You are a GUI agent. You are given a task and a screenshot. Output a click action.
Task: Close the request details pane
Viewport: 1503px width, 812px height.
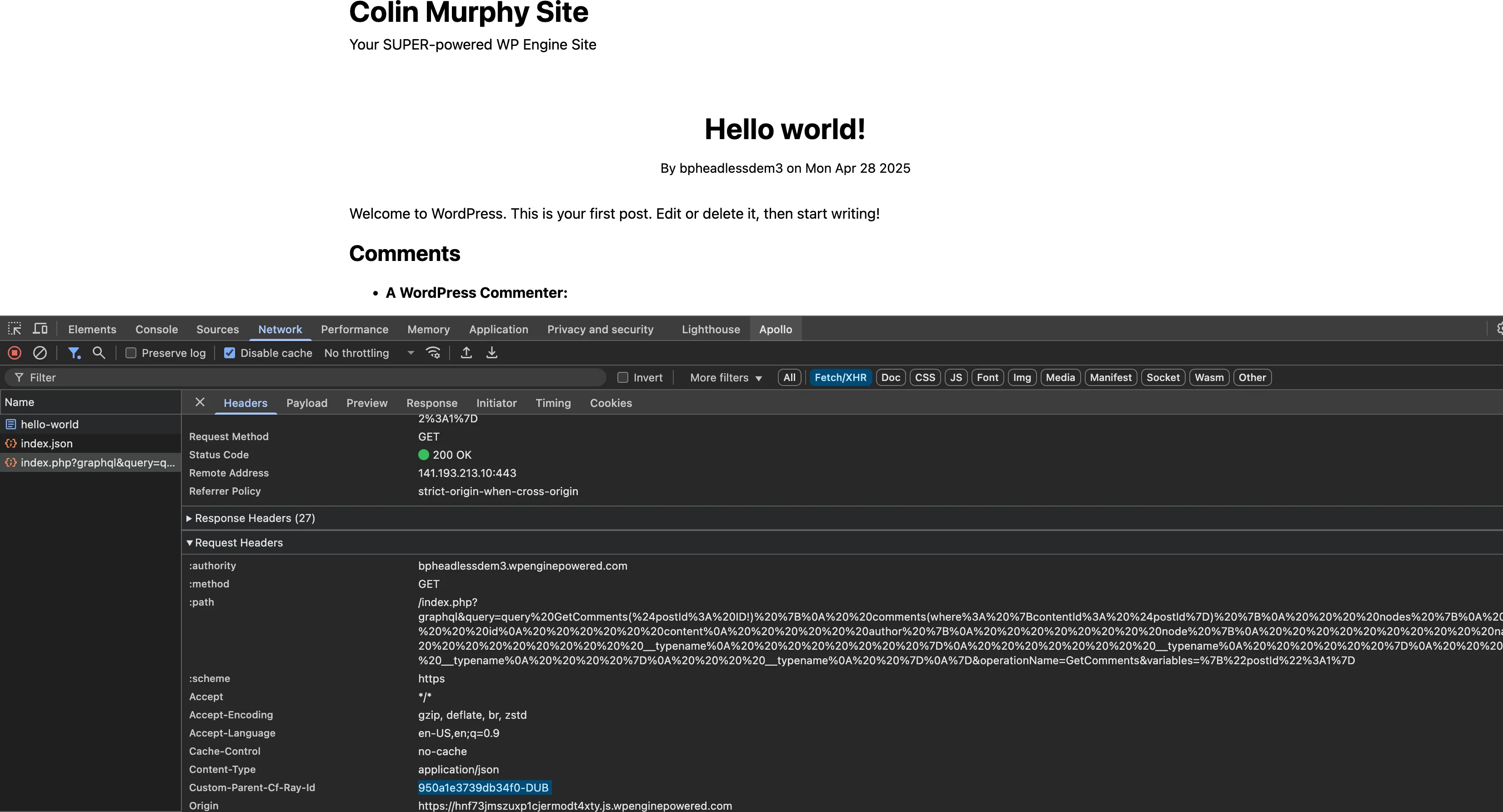[x=200, y=402]
